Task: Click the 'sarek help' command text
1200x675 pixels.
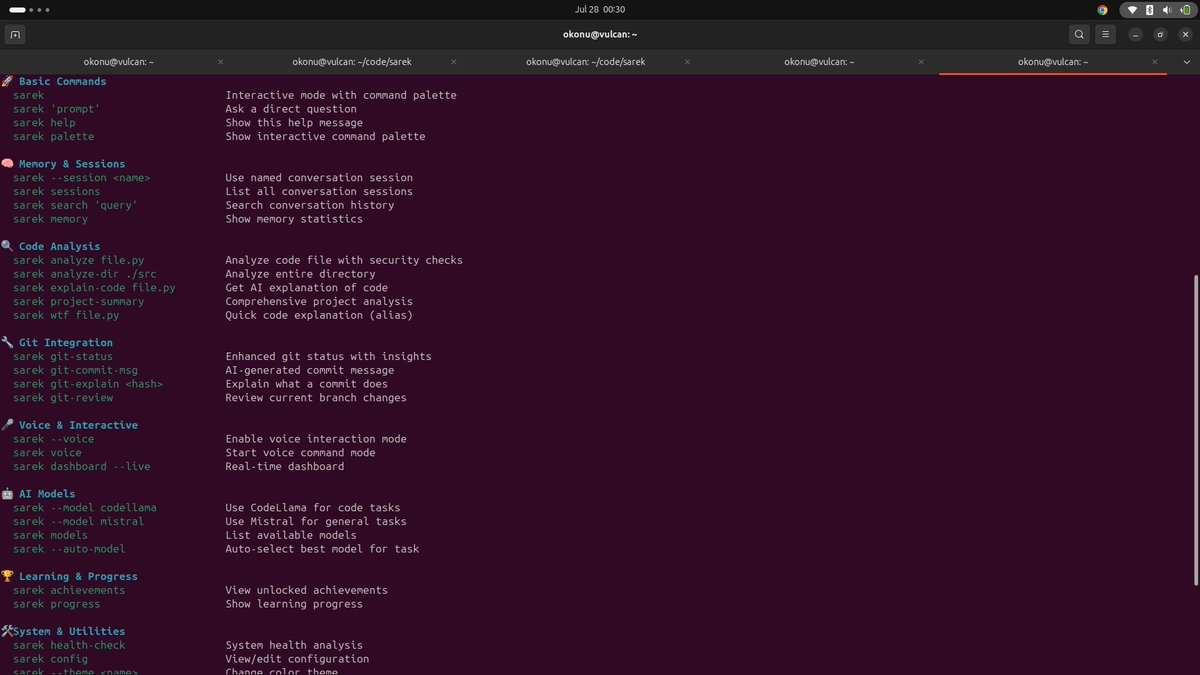Action: pyautogui.click(x=44, y=123)
